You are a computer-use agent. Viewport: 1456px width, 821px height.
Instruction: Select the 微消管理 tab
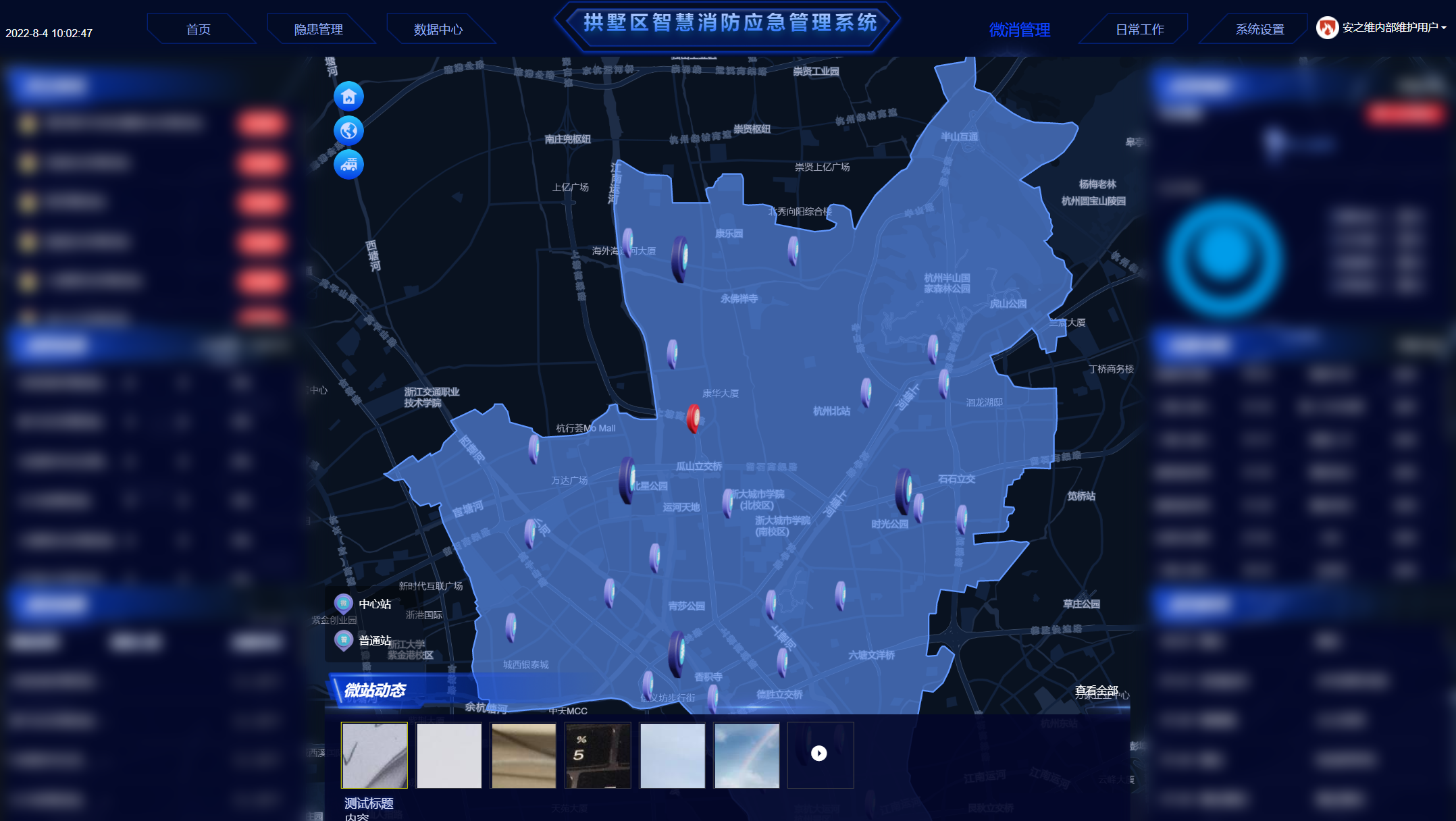(x=1020, y=30)
